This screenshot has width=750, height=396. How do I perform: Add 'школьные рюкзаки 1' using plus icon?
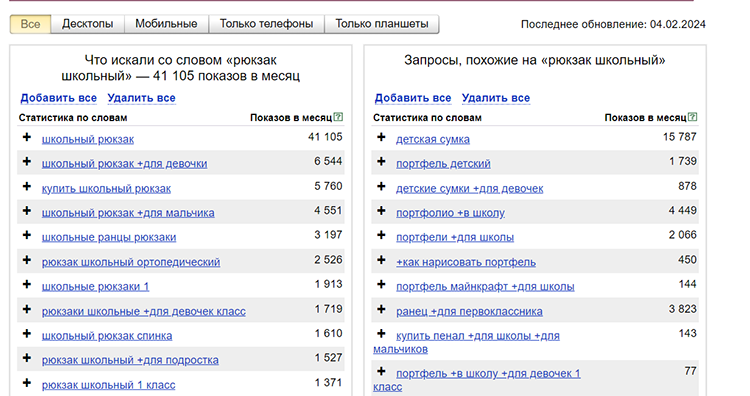(27, 285)
